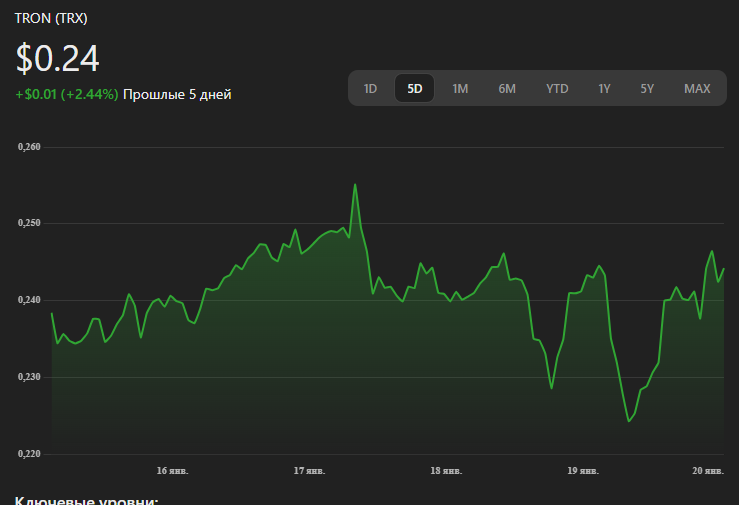Image resolution: width=739 pixels, height=505 pixels.
Task: Switch chart to 1Y range
Action: tap(604, 89)
